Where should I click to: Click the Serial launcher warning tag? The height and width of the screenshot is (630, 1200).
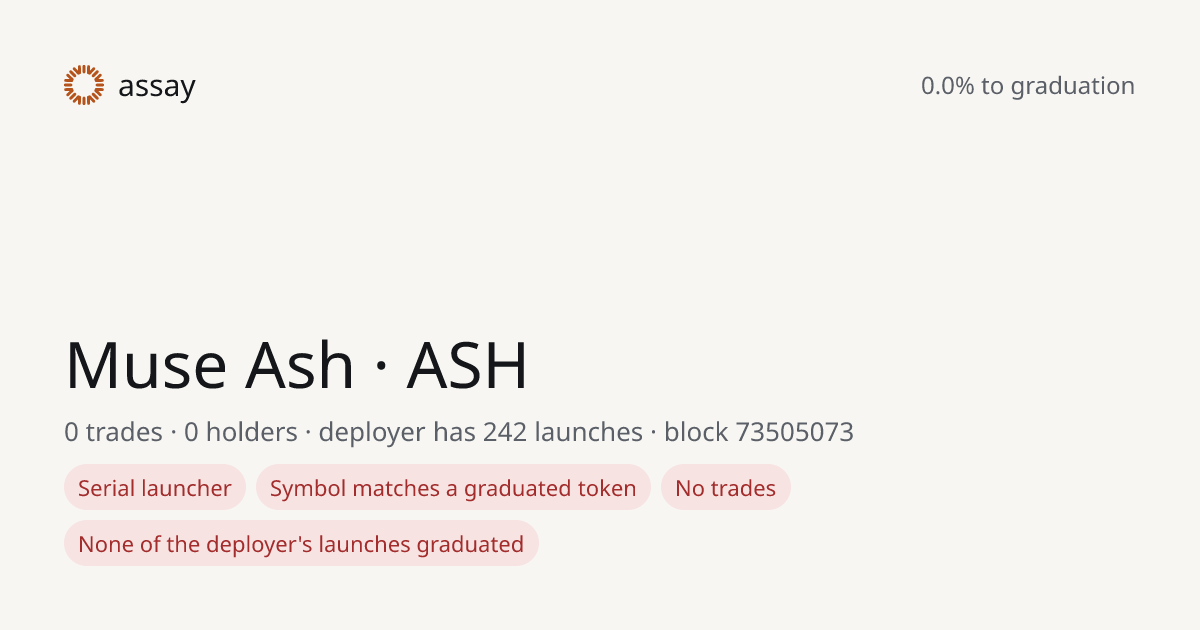click(155, 488)
